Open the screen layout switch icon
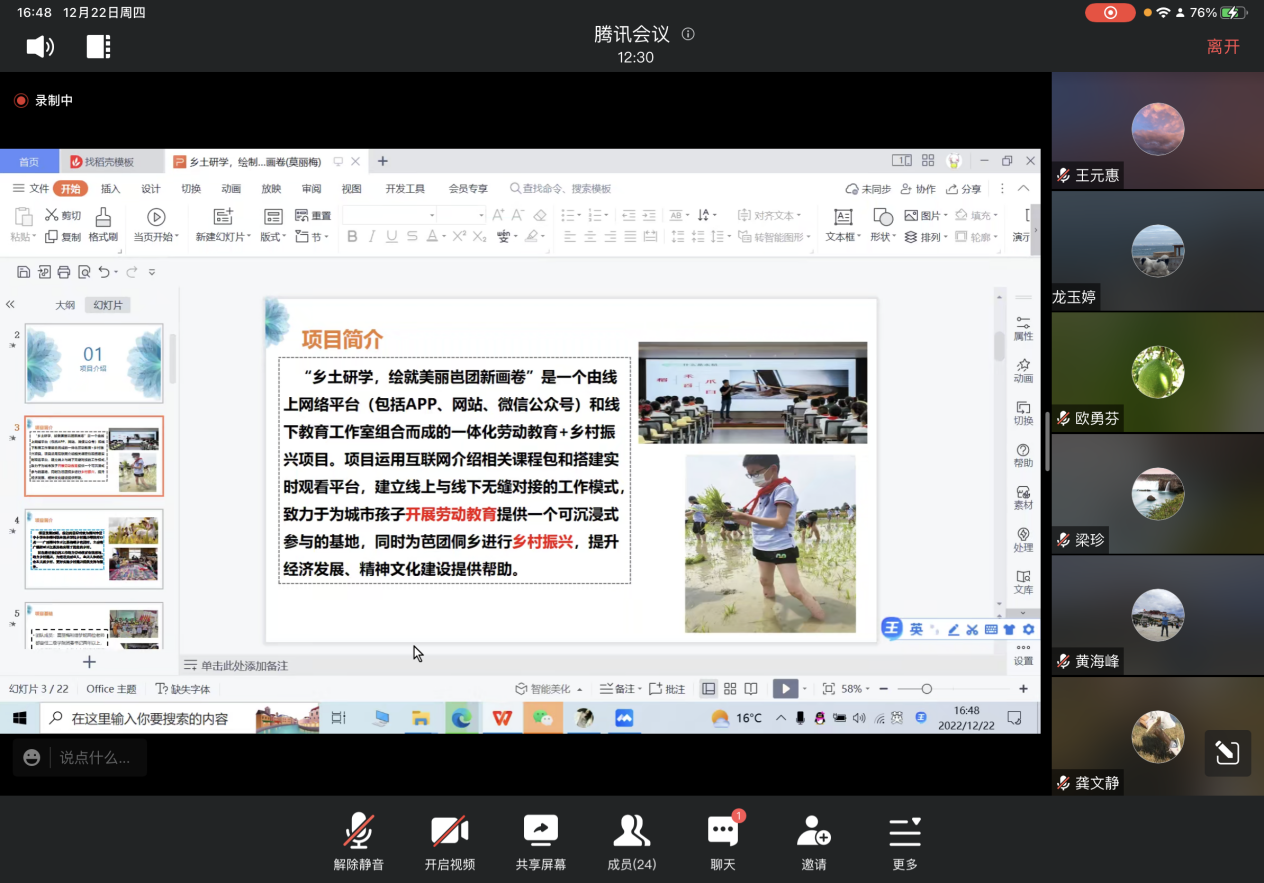Screen dimensions: 1264x883 [98, 46]
